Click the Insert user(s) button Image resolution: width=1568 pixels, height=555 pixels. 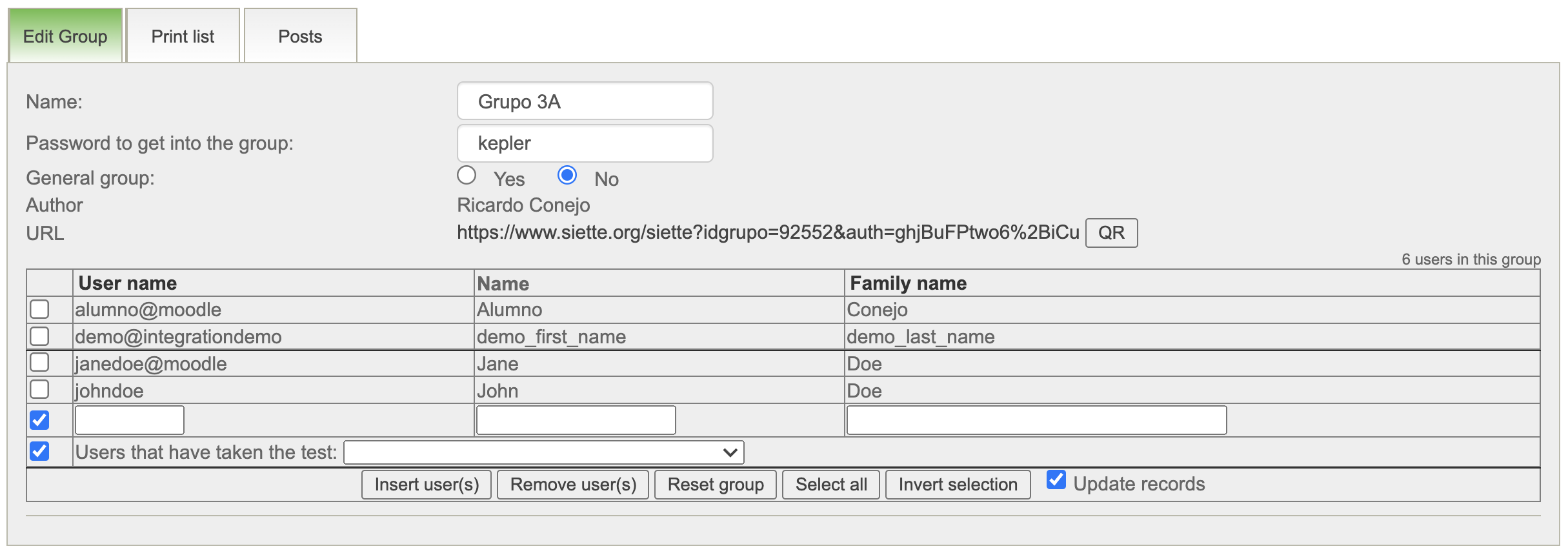[x=427, y=485]
